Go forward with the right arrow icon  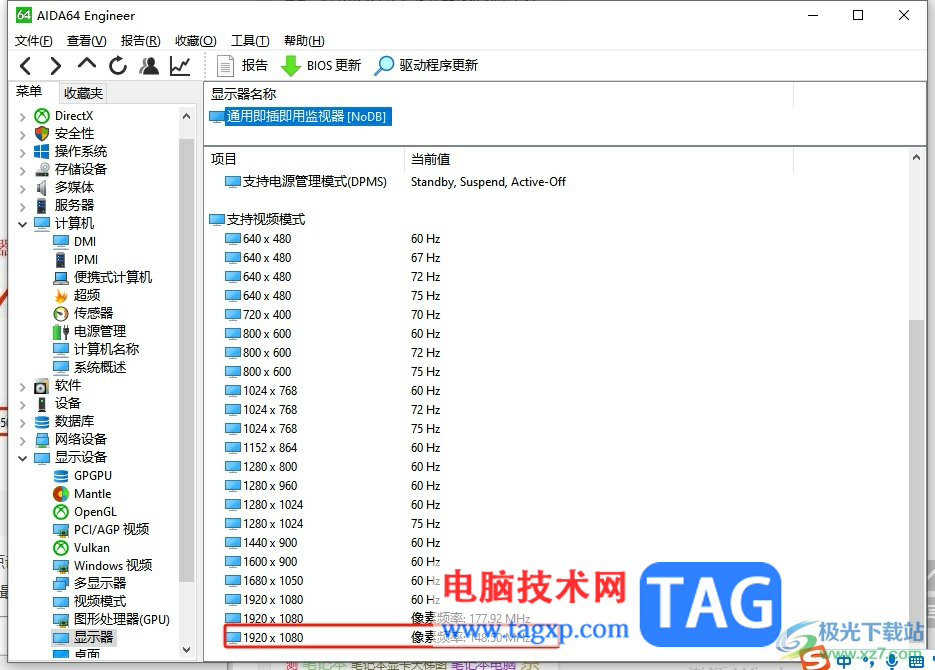point(55,66)
